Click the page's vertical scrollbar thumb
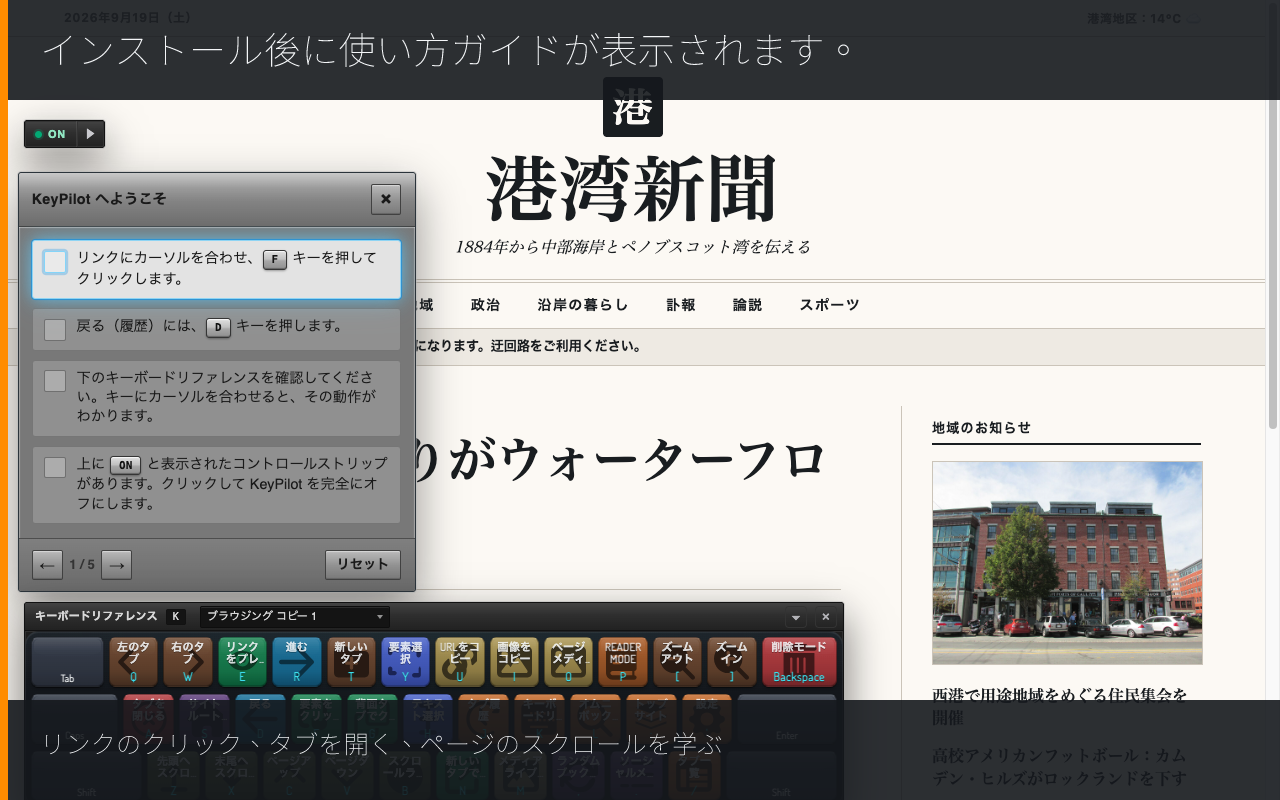Image resolution: width=1280 pixels, height=800 pixels. [1273, 215]
